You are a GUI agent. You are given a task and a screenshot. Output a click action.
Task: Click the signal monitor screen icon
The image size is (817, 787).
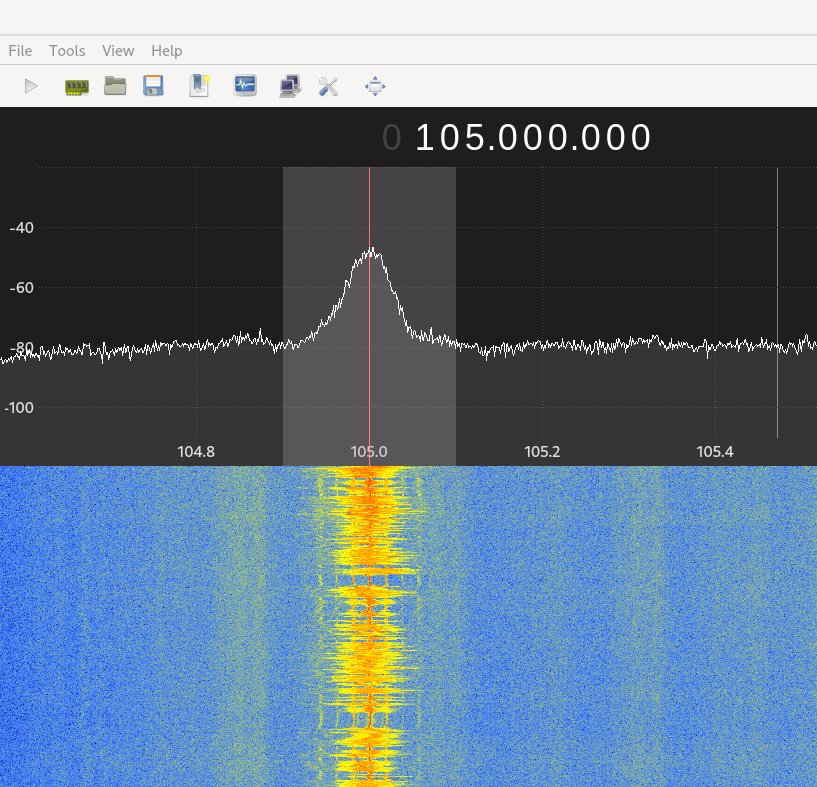245,86
